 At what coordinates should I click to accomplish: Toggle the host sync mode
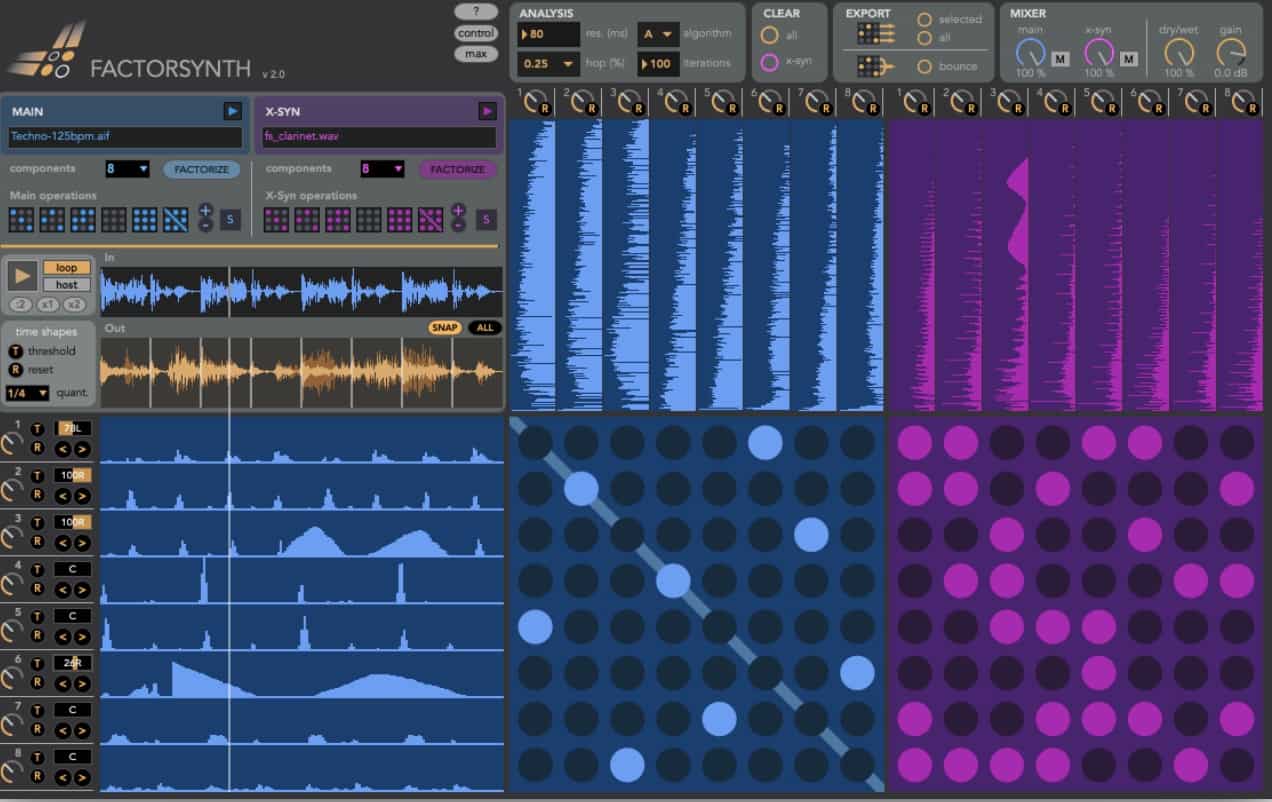pos(66,285)
